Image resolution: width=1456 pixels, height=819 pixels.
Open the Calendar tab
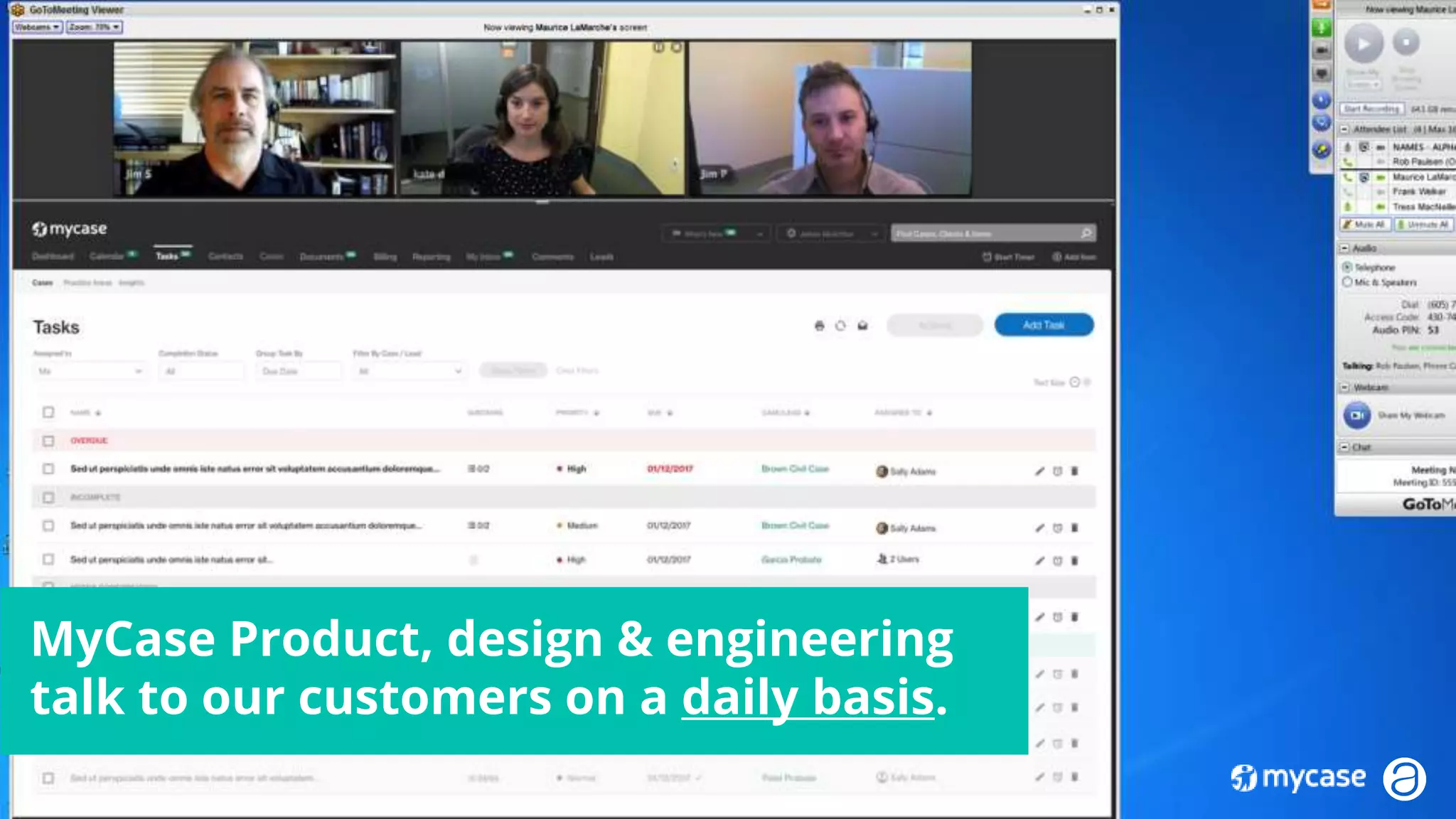point(107,256)
